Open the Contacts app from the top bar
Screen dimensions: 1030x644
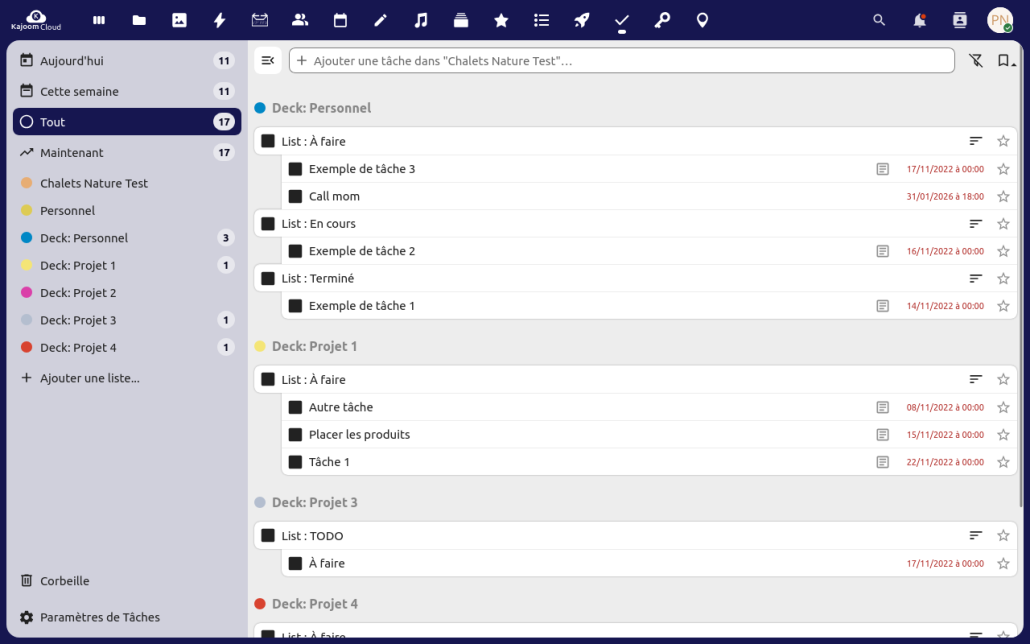(x=300, y=19)
